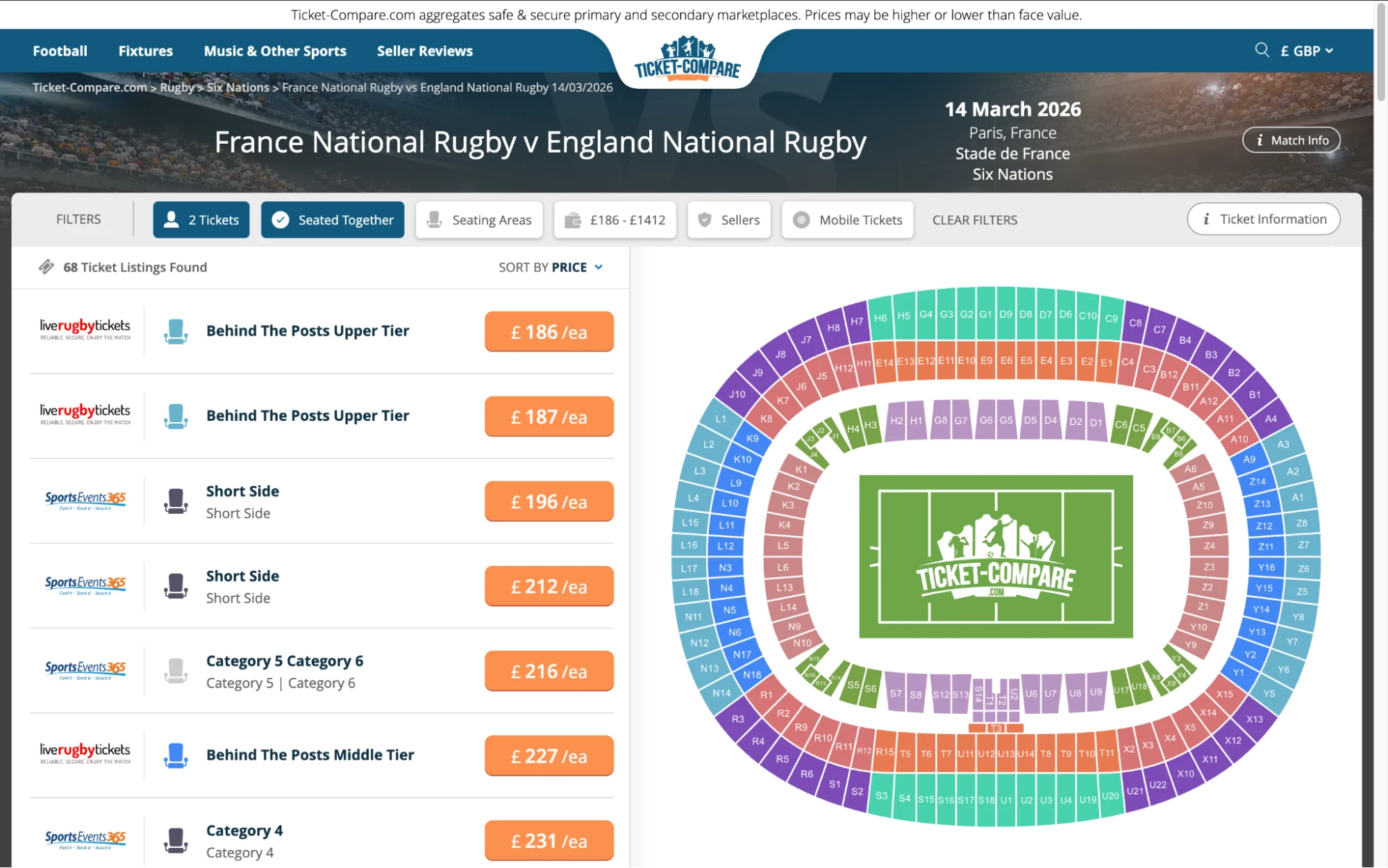This screenshot has height=868, width=1388.
Task: Select the Seating Areas seat icon
Action: coord(435,219)
